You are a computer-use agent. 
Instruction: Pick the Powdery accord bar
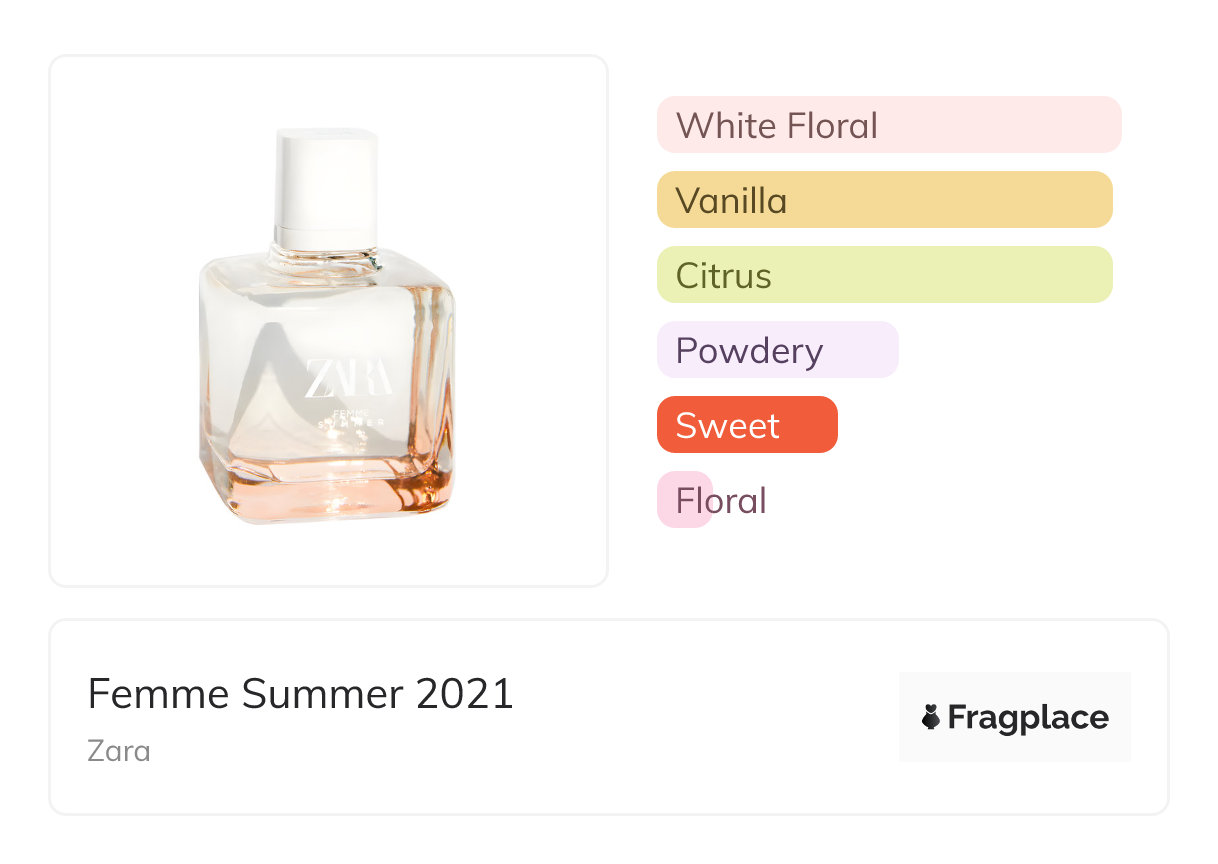(x=777, y=350)
